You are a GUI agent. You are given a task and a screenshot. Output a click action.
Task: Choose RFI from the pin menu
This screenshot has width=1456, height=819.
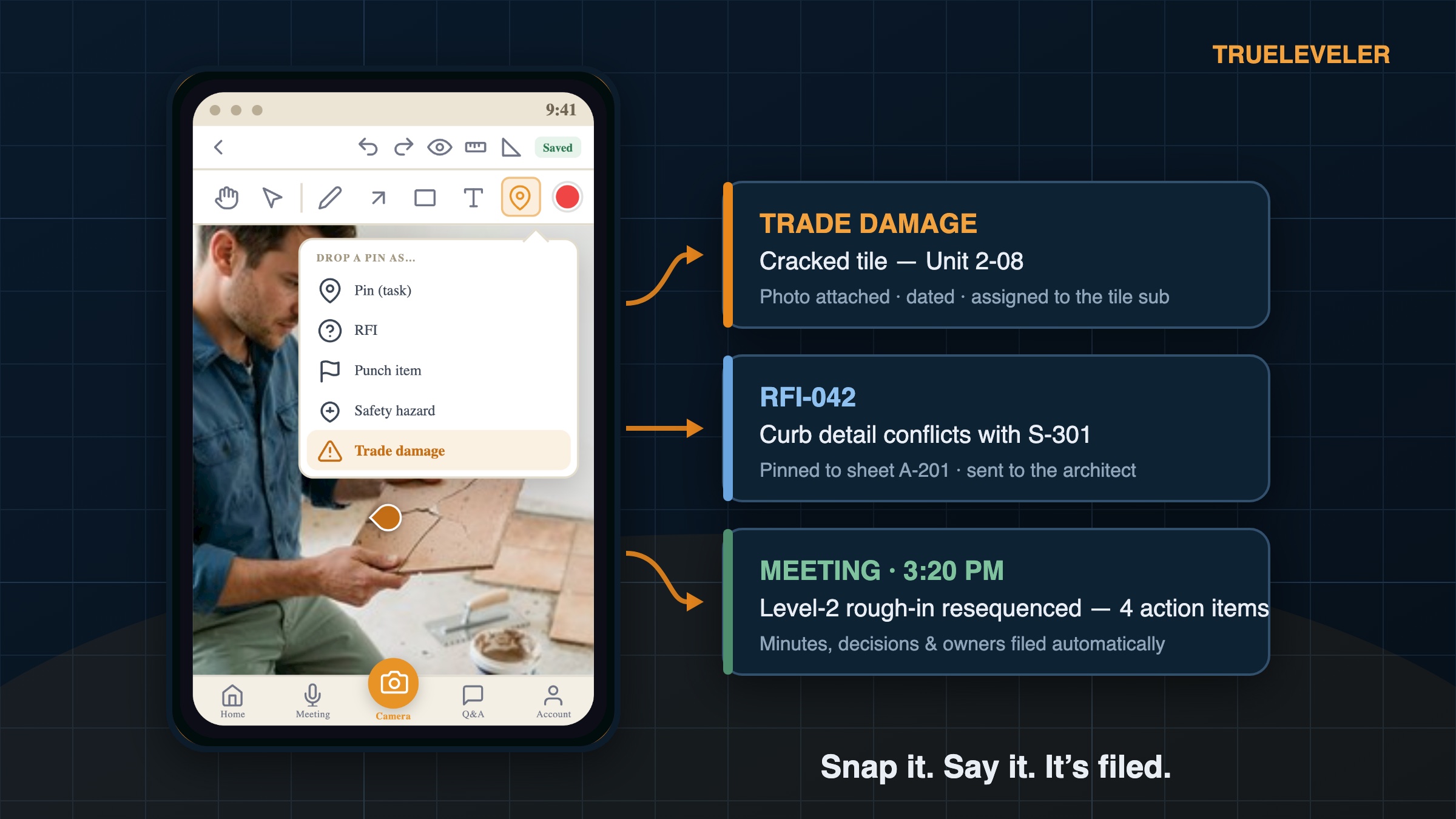pos(439,330)
